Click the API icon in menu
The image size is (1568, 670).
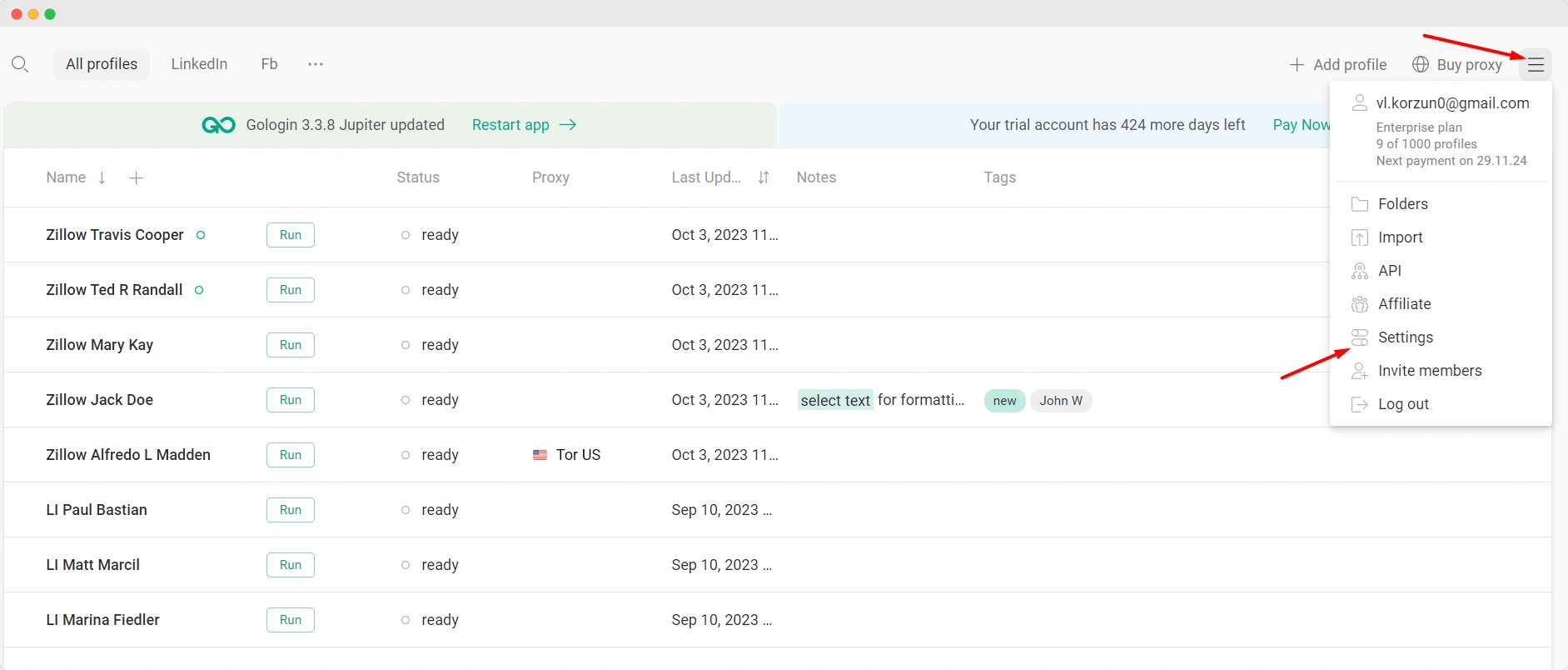tap(1359, 271)
